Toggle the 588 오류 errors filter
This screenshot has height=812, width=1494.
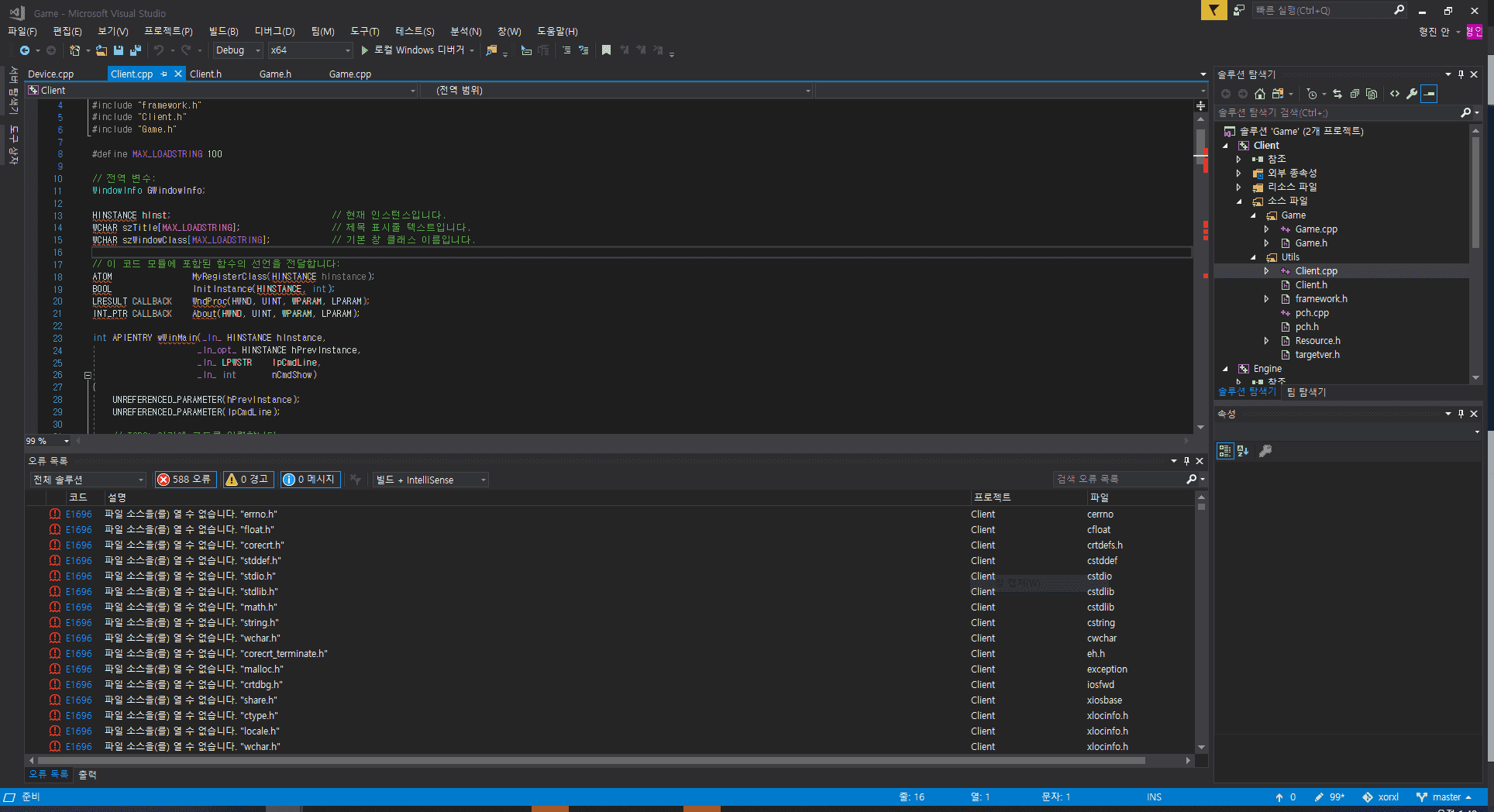coord(184,480)
